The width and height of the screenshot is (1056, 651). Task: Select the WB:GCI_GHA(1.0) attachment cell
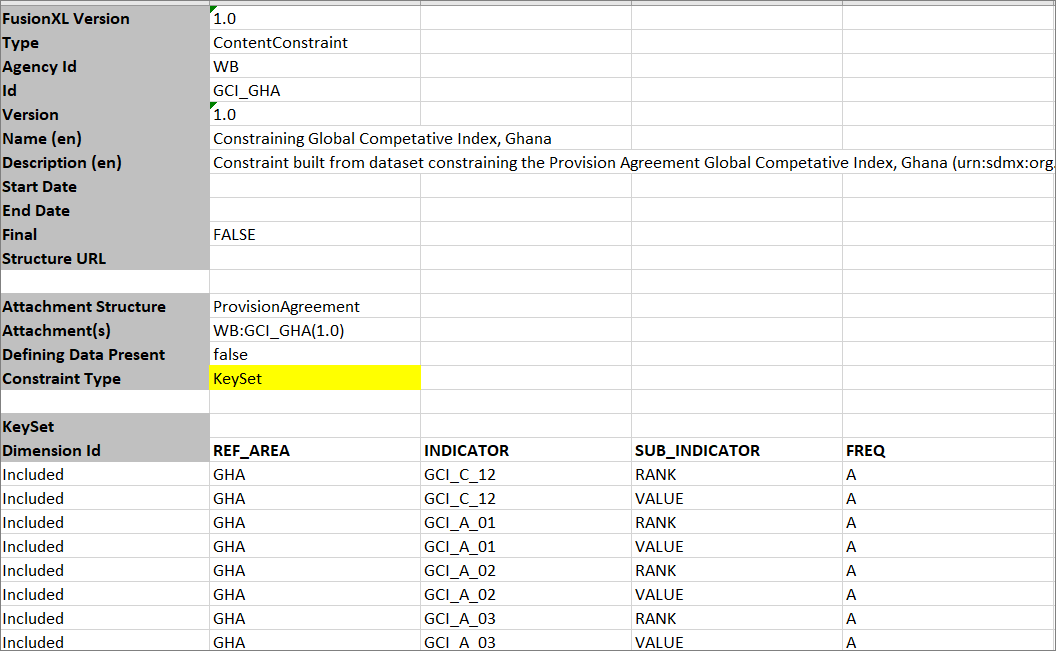(279, 331)
